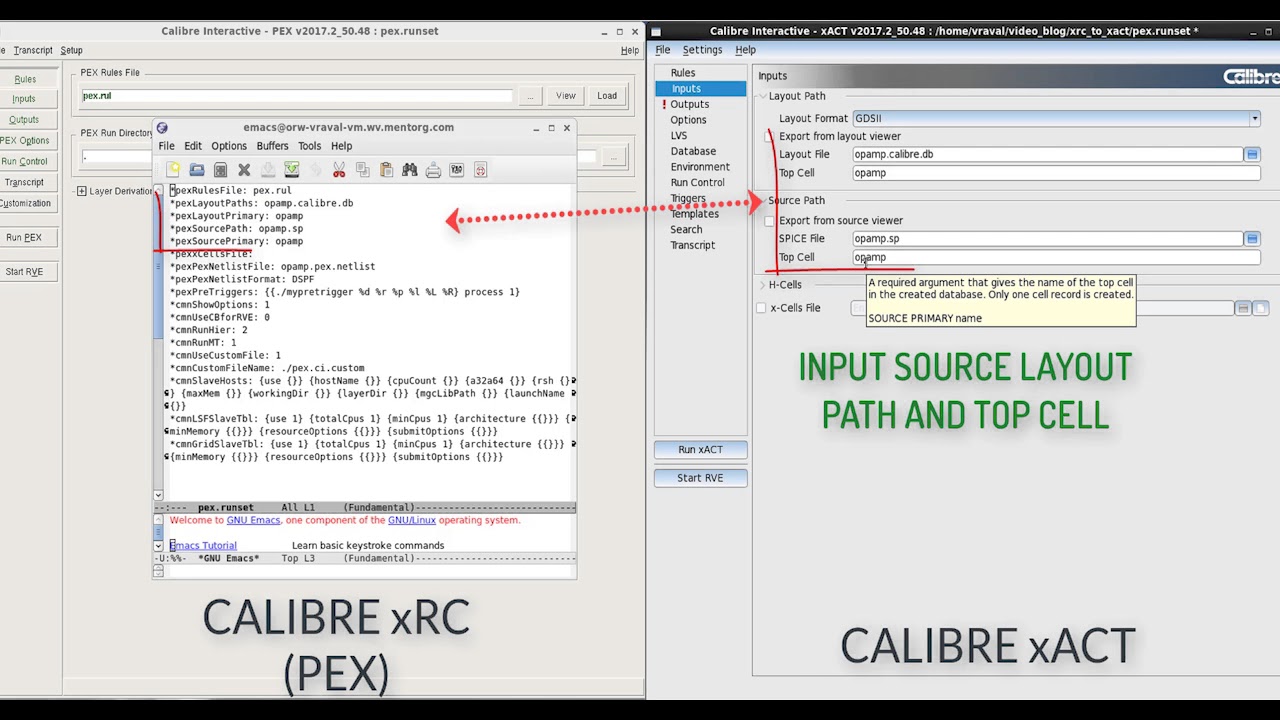Click the Undo icon in emacs toolbar
Image resolution: width=1280 pixels, height=720 pixels.
point(315,170)
